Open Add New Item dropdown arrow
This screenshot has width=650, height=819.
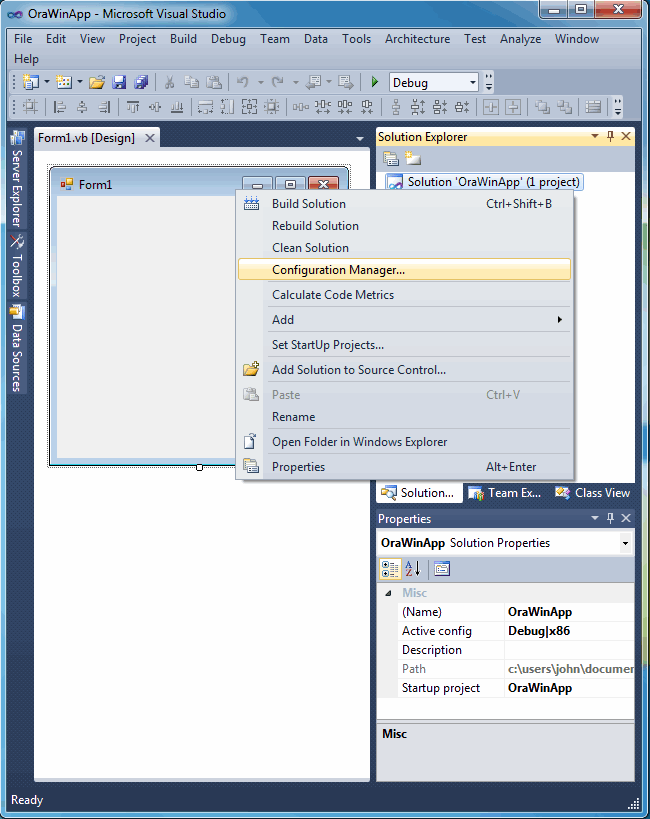[79, 82]
